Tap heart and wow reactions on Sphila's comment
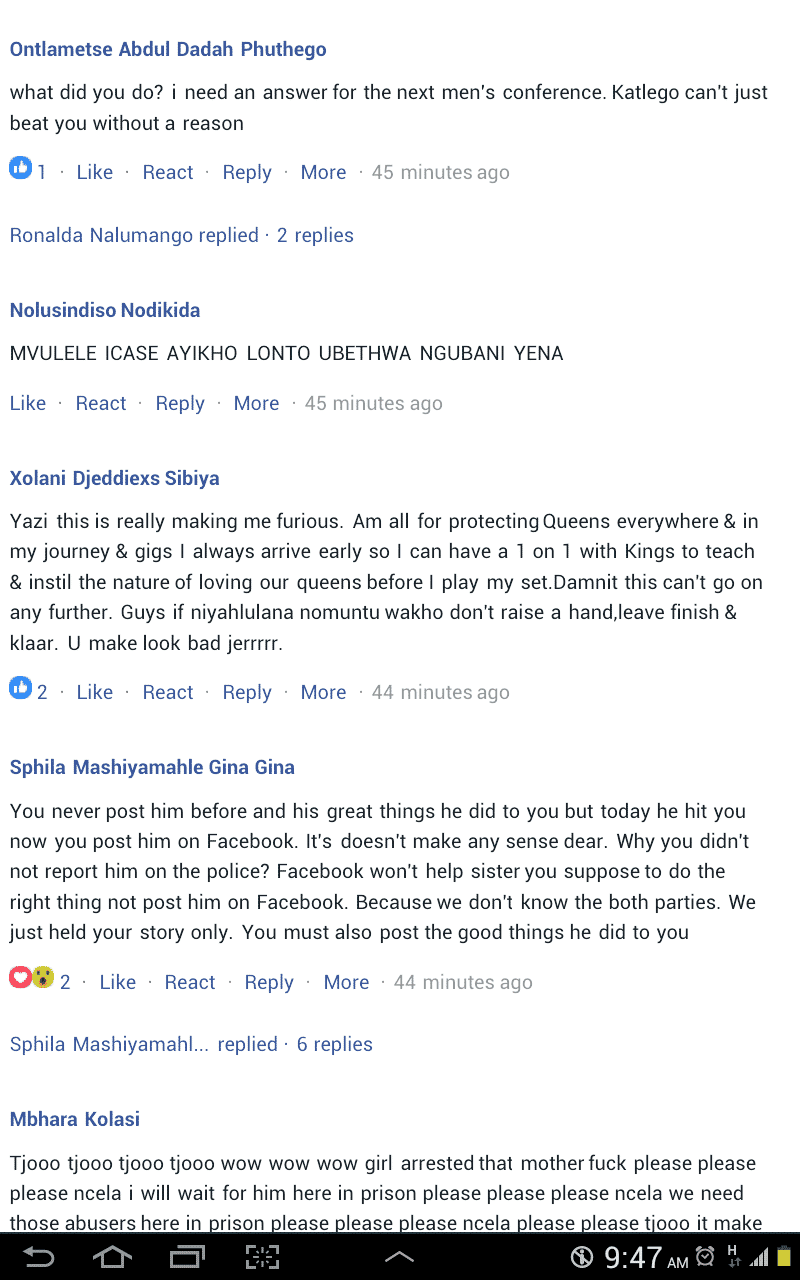 [32, 978]
